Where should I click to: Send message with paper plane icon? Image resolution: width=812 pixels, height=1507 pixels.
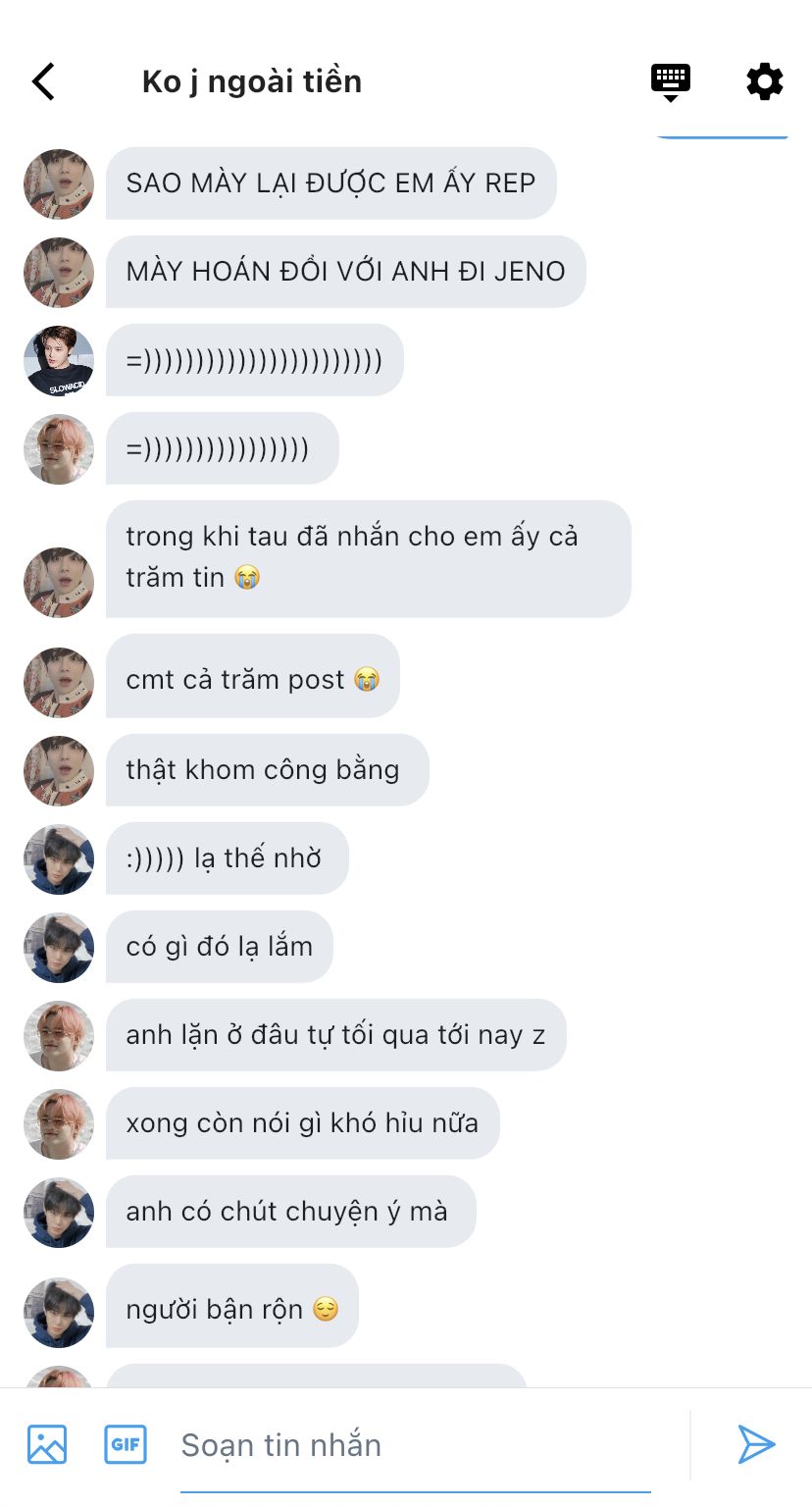756,1444
